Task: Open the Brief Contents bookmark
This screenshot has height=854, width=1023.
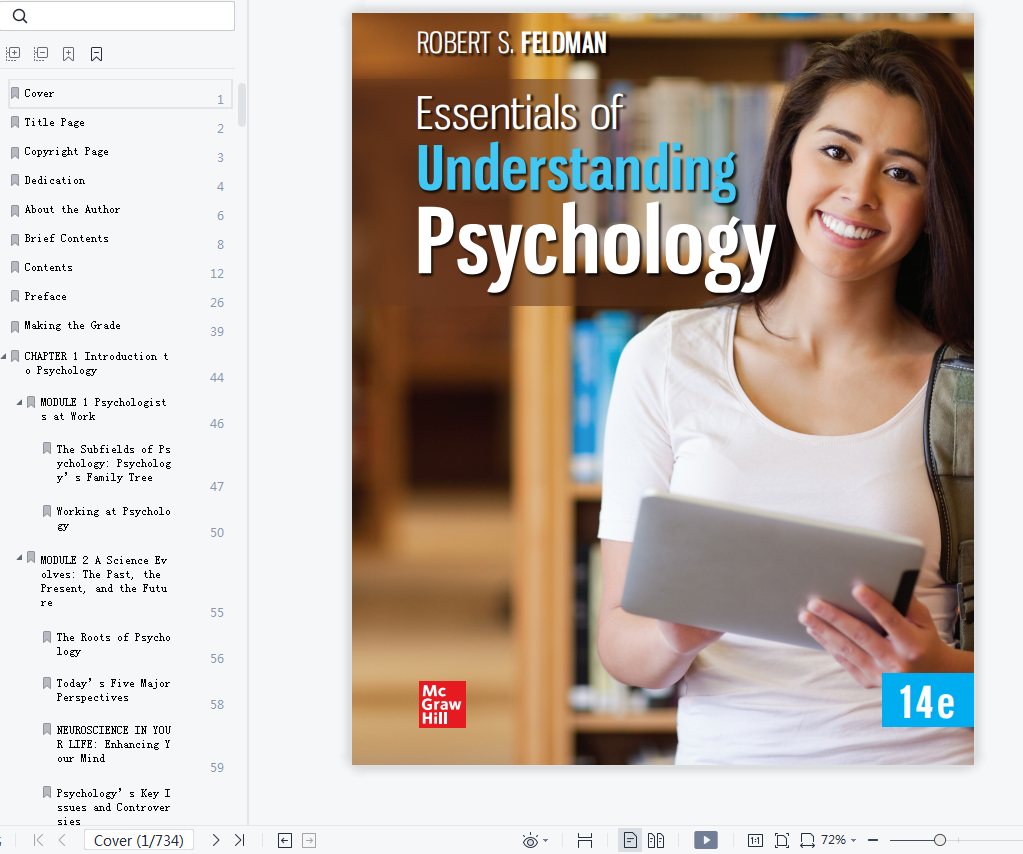Action: [x=67, y=239]
